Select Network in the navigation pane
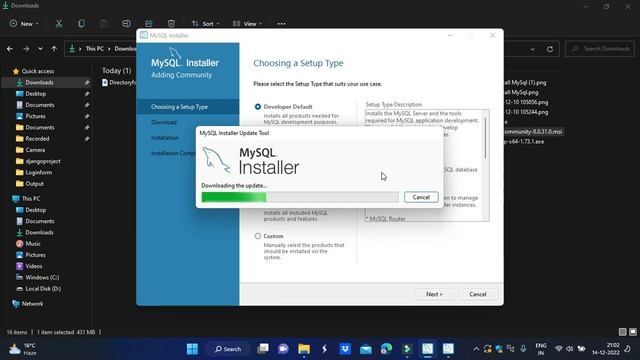 [32, 304]
